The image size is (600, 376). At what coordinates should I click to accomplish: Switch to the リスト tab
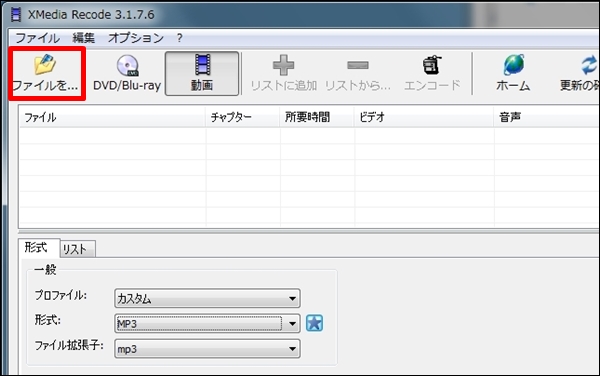coord(78,249)
